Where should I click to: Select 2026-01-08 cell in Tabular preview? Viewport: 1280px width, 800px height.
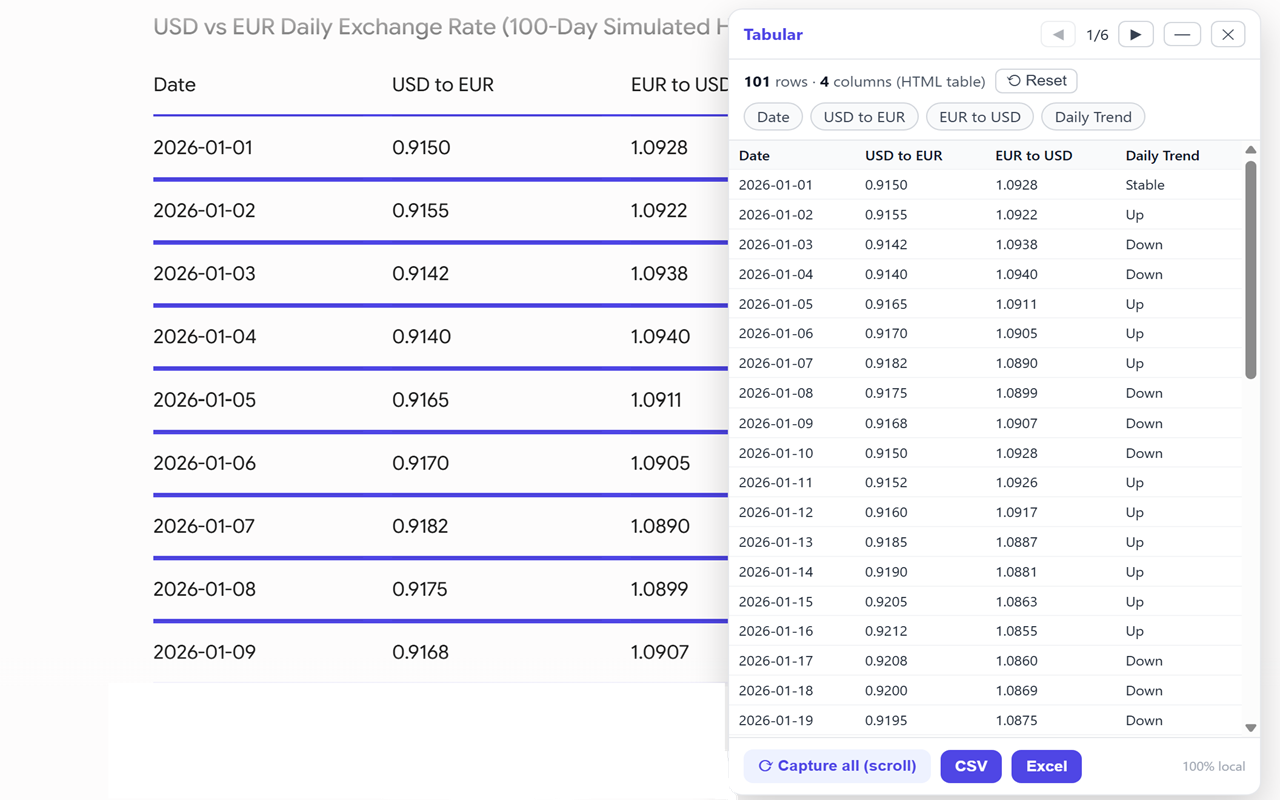[776, 393]
